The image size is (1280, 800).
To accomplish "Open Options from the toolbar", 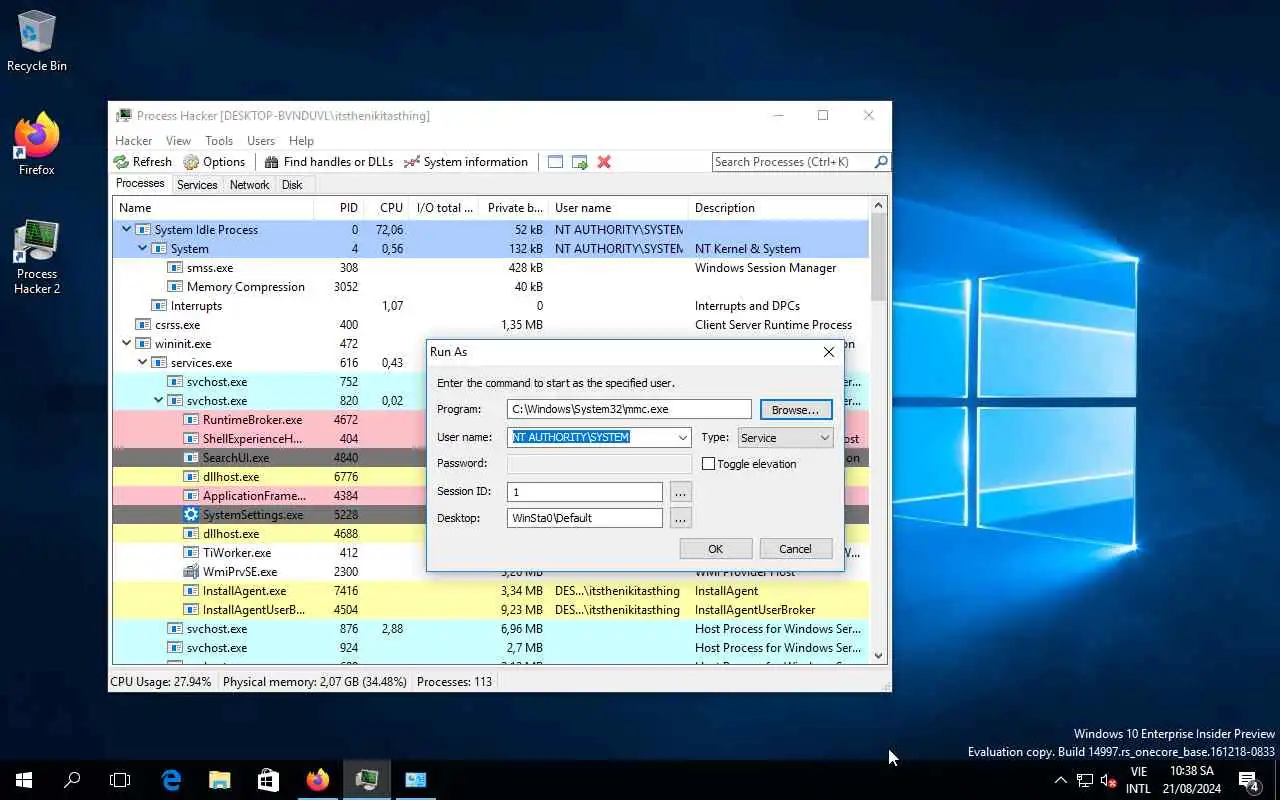I will click(x=214, y=162).
